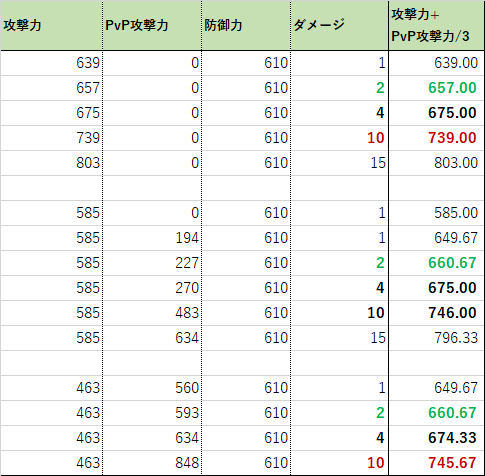Select the PvP攻撃力 column header

(152, 26)
